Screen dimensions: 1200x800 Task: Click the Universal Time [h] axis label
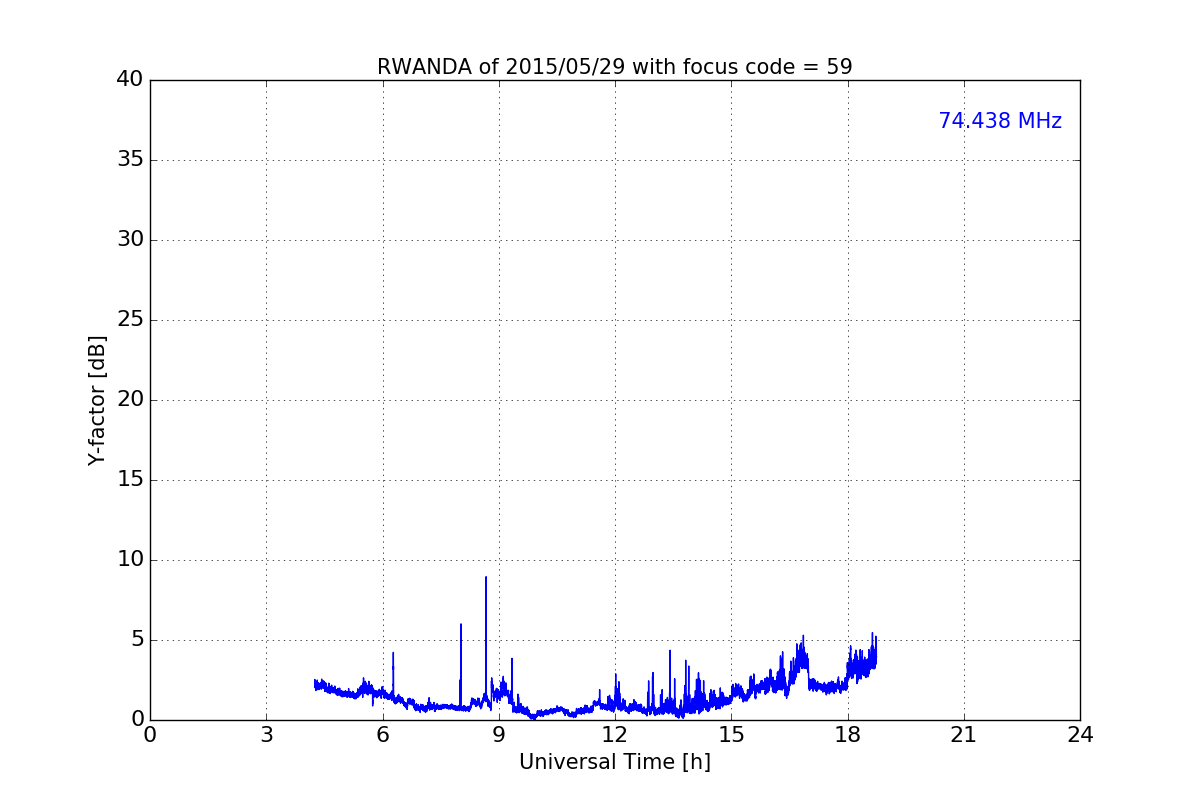(614, 762)
